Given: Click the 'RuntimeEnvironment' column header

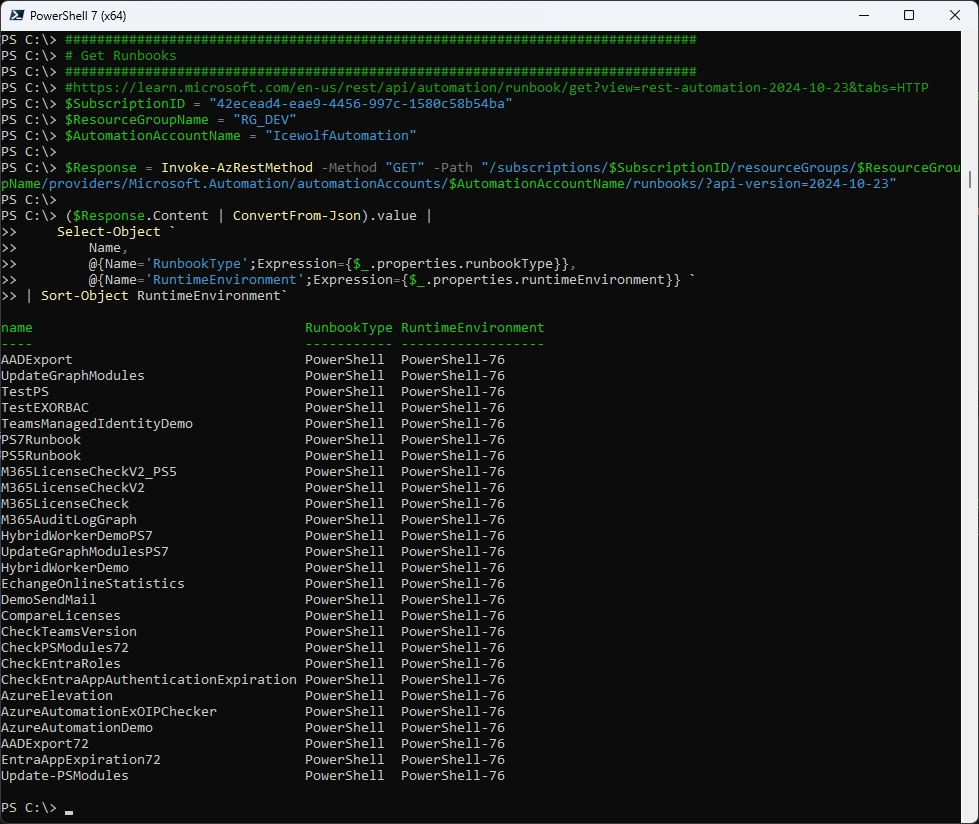Looking at the screenshot, I should (473, 328).
